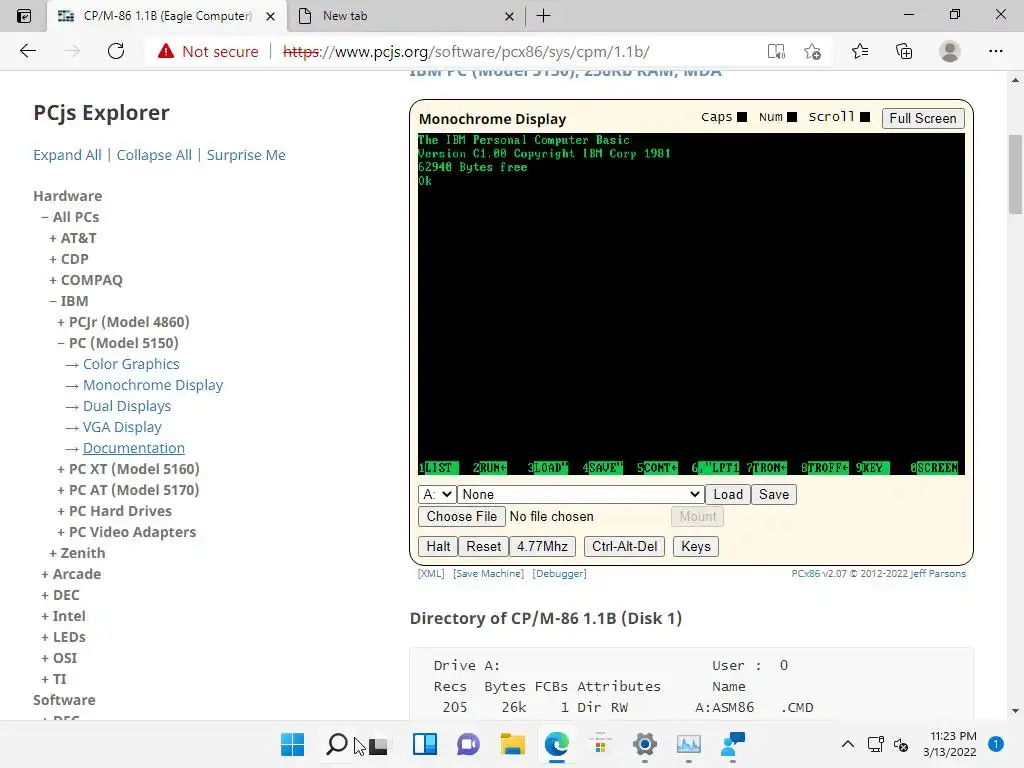Image resolution: width=1024 pixels, height=768 pixels.
Task: Expand the COMPAQ tree node
Action: click(86, 280)
